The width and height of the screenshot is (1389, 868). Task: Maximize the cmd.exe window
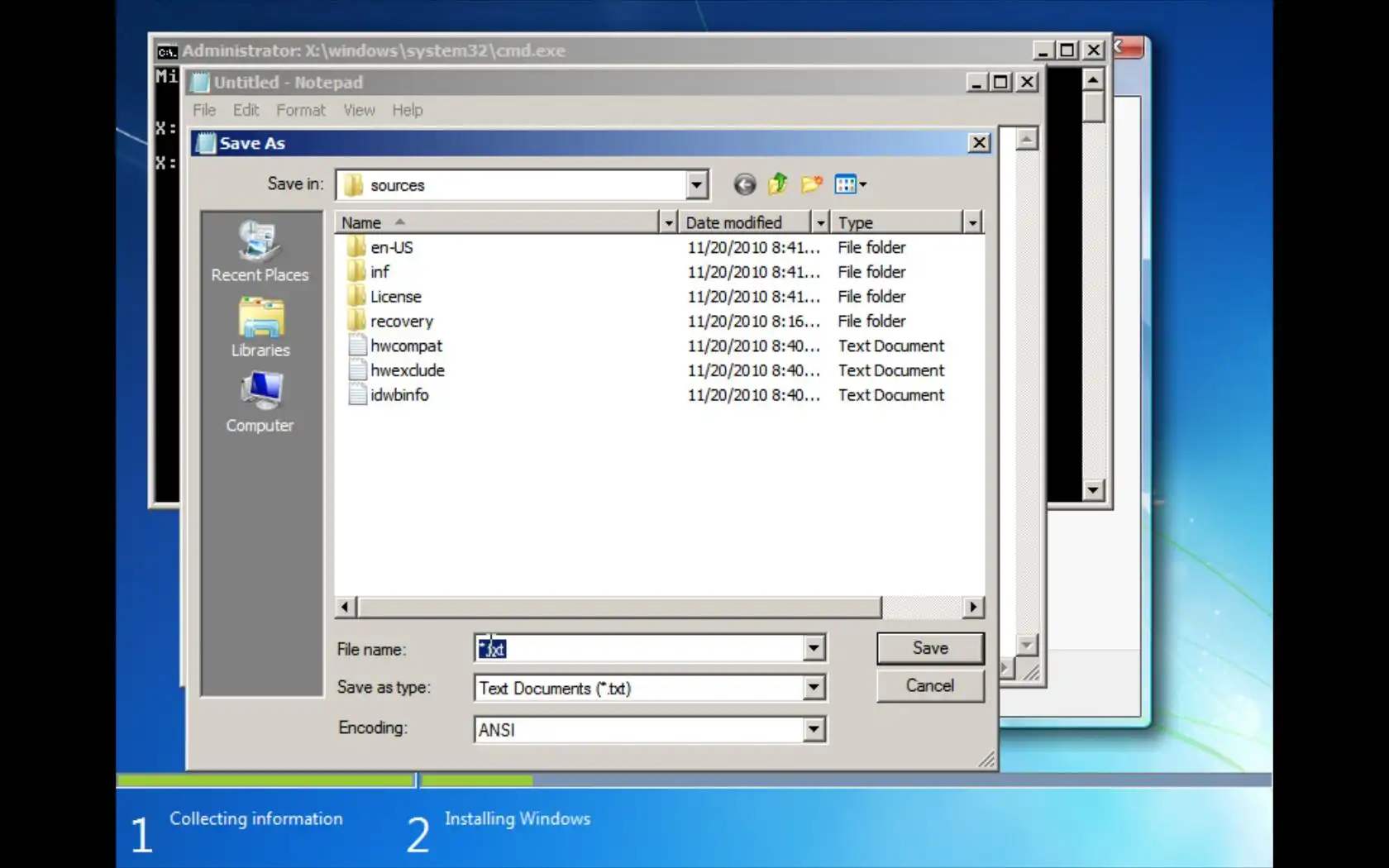1067,50
